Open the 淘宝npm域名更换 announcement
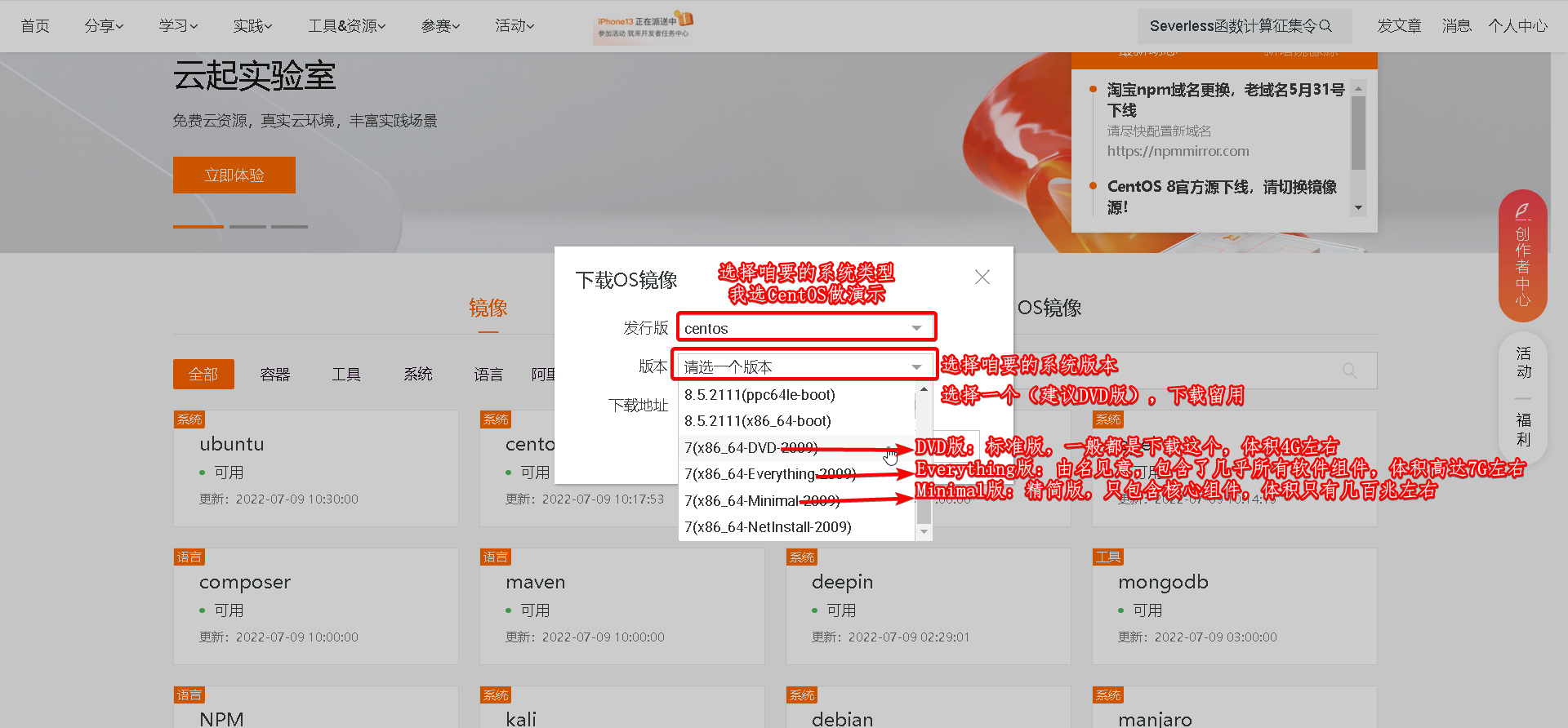This screenshot has width=1568, height=728. pyautogui.click(x=1226, y=100)
